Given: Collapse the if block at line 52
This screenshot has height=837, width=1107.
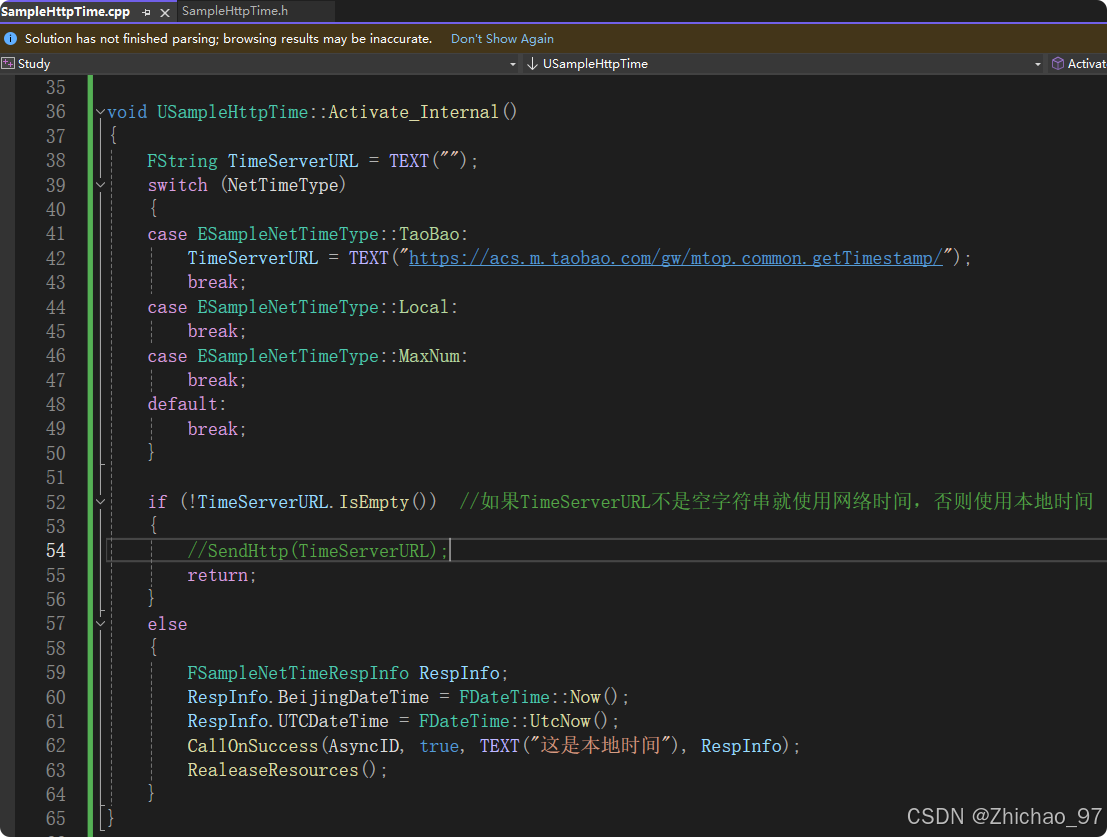Looking at the screenshot, I should [100, 502].
